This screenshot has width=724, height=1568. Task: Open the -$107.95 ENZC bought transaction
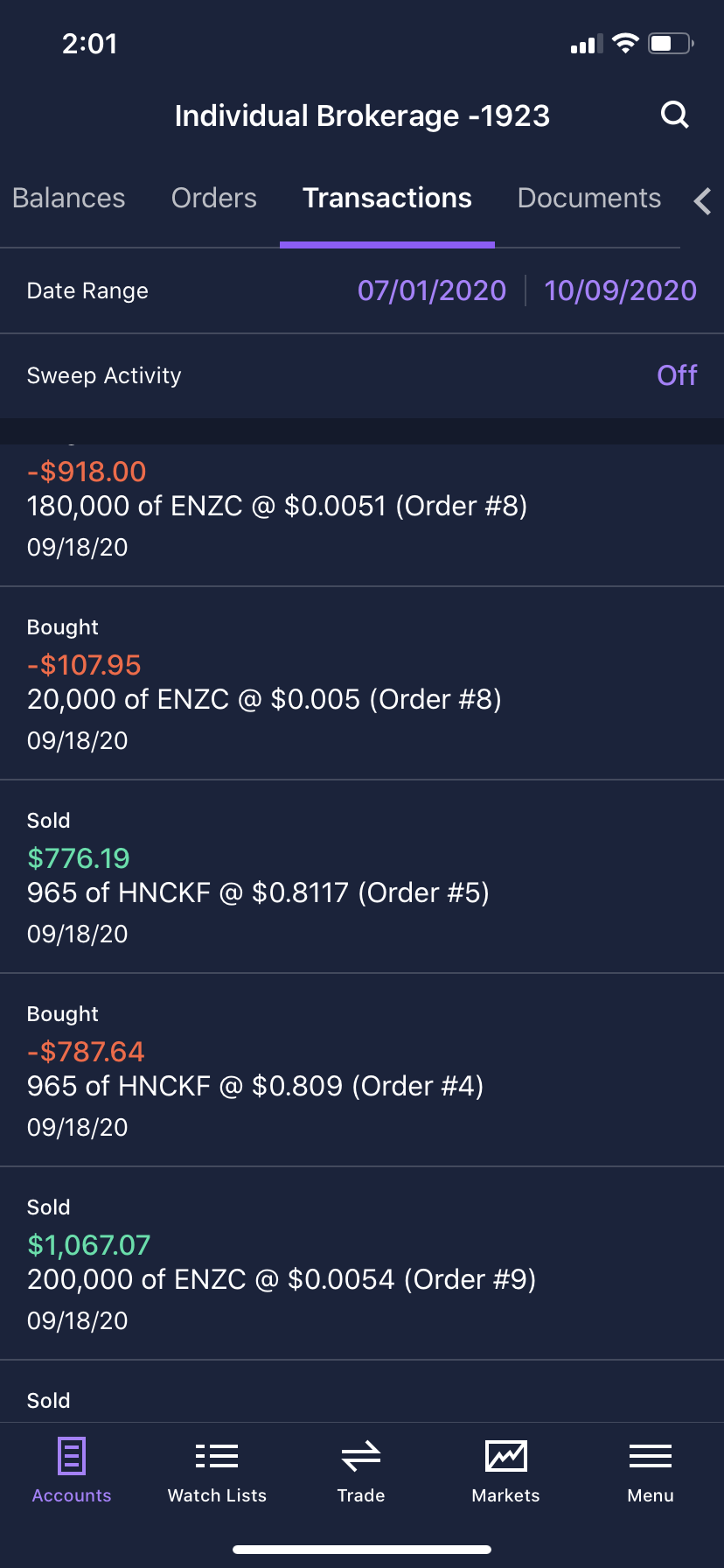click(361, 683)
